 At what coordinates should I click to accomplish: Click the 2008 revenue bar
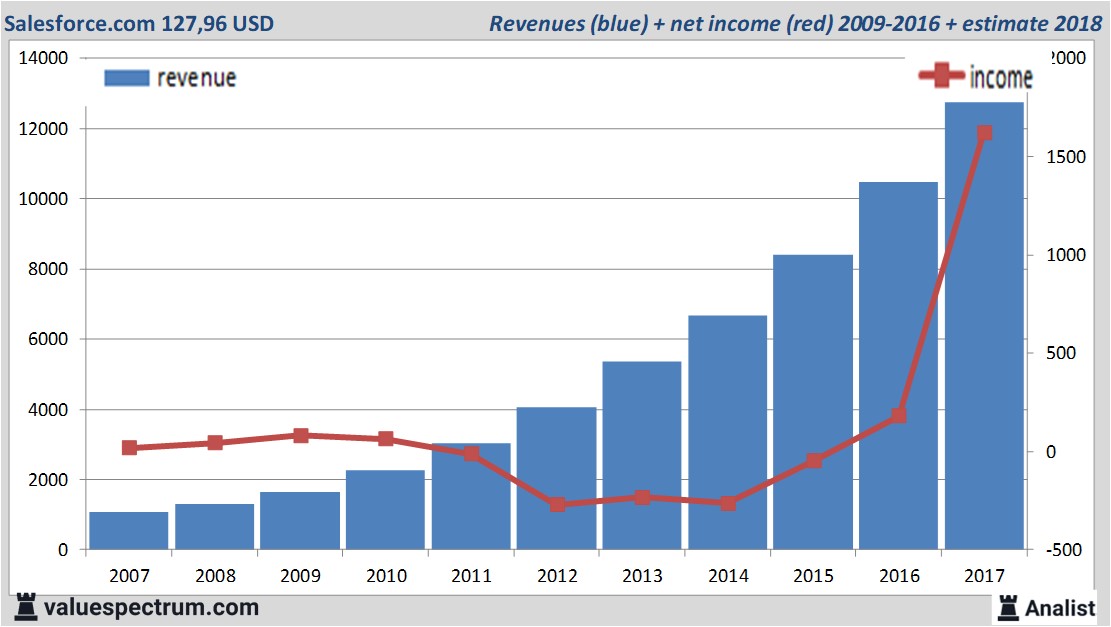[x=215, y=526]
